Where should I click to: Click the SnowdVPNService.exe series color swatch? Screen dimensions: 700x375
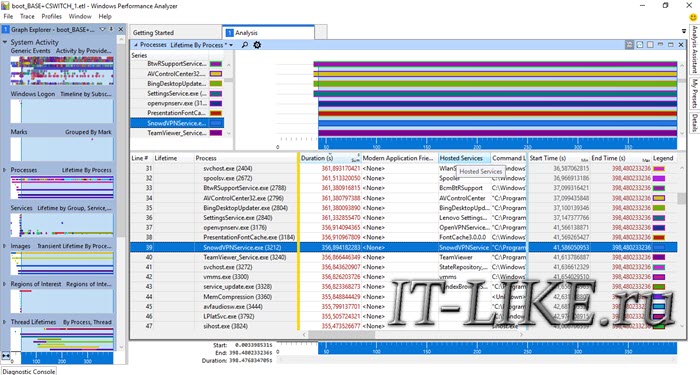point(216,123)
